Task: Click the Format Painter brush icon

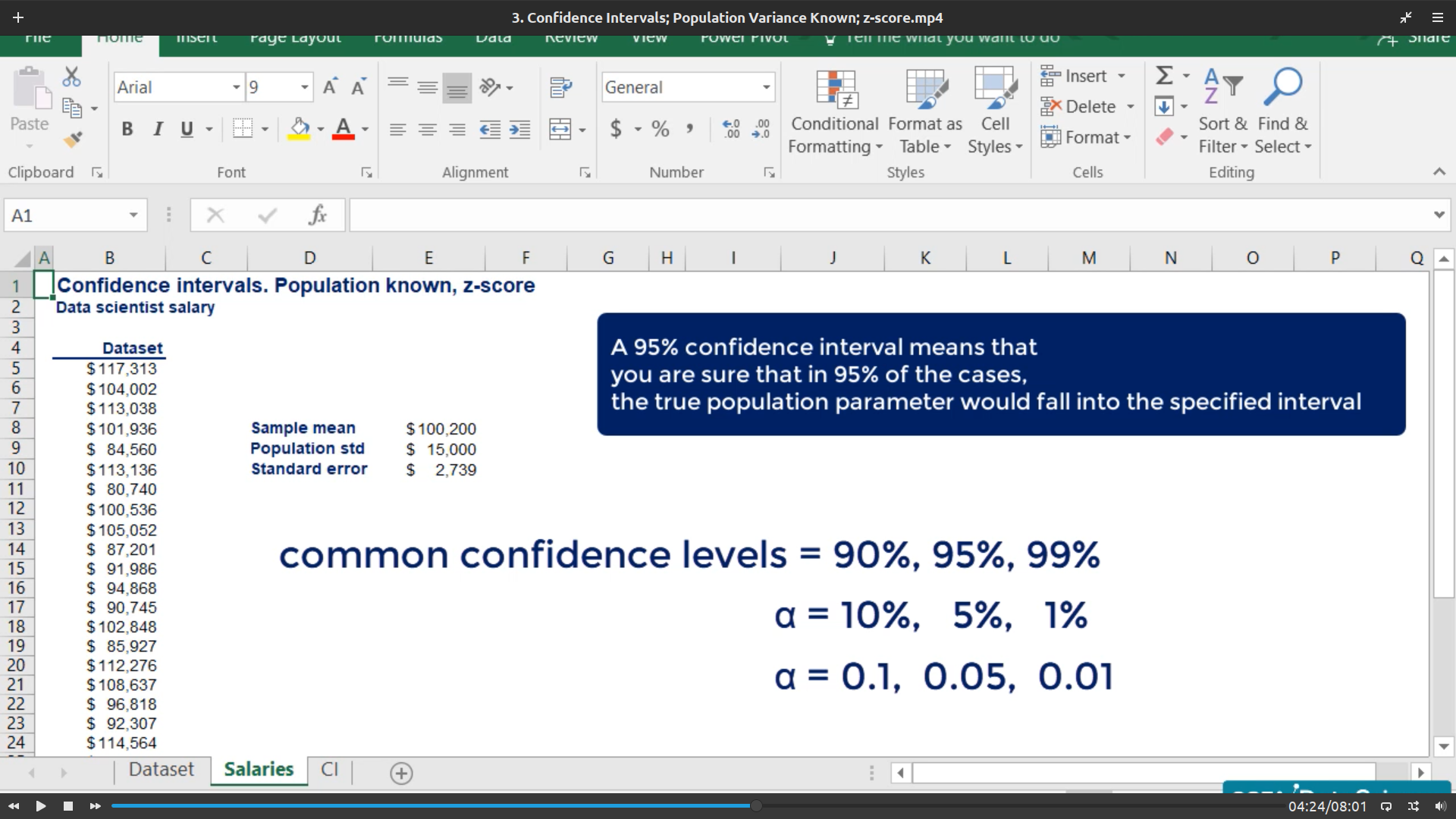Action: click(73, 140)
